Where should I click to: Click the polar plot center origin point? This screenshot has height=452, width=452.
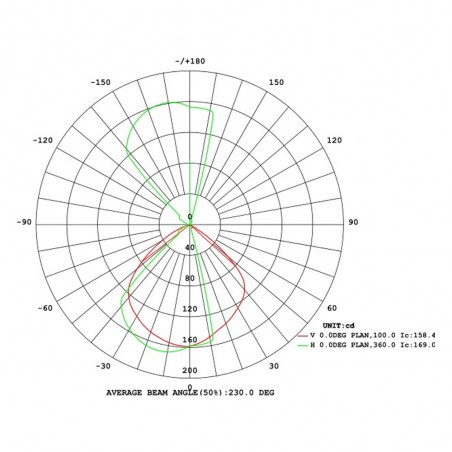tap(190, 225)
